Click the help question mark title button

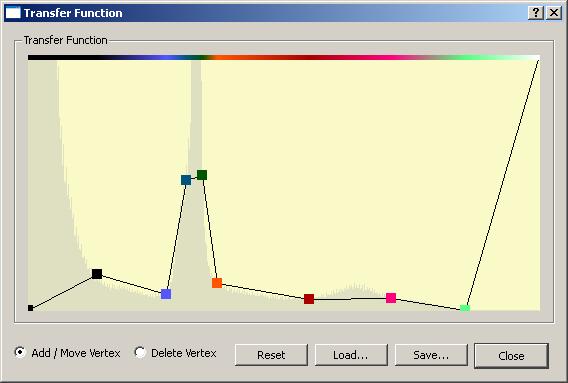[536, 13]
